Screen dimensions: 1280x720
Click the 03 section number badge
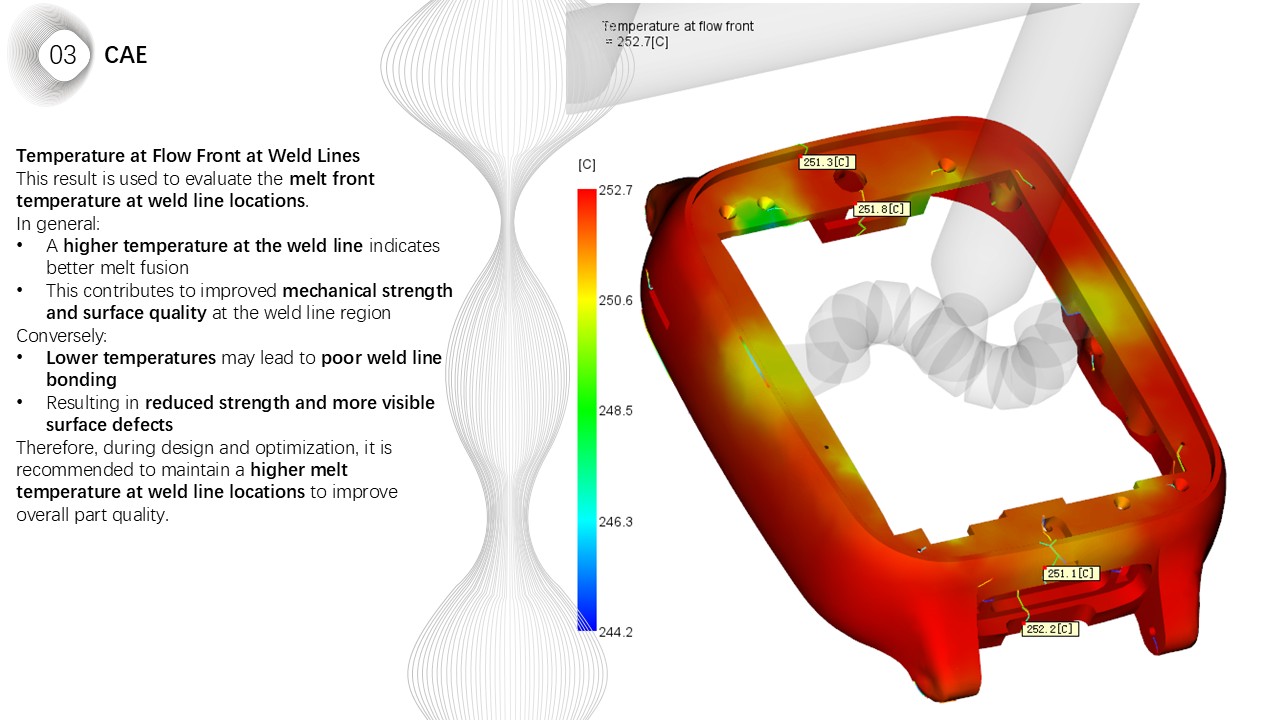pos(62,55)
